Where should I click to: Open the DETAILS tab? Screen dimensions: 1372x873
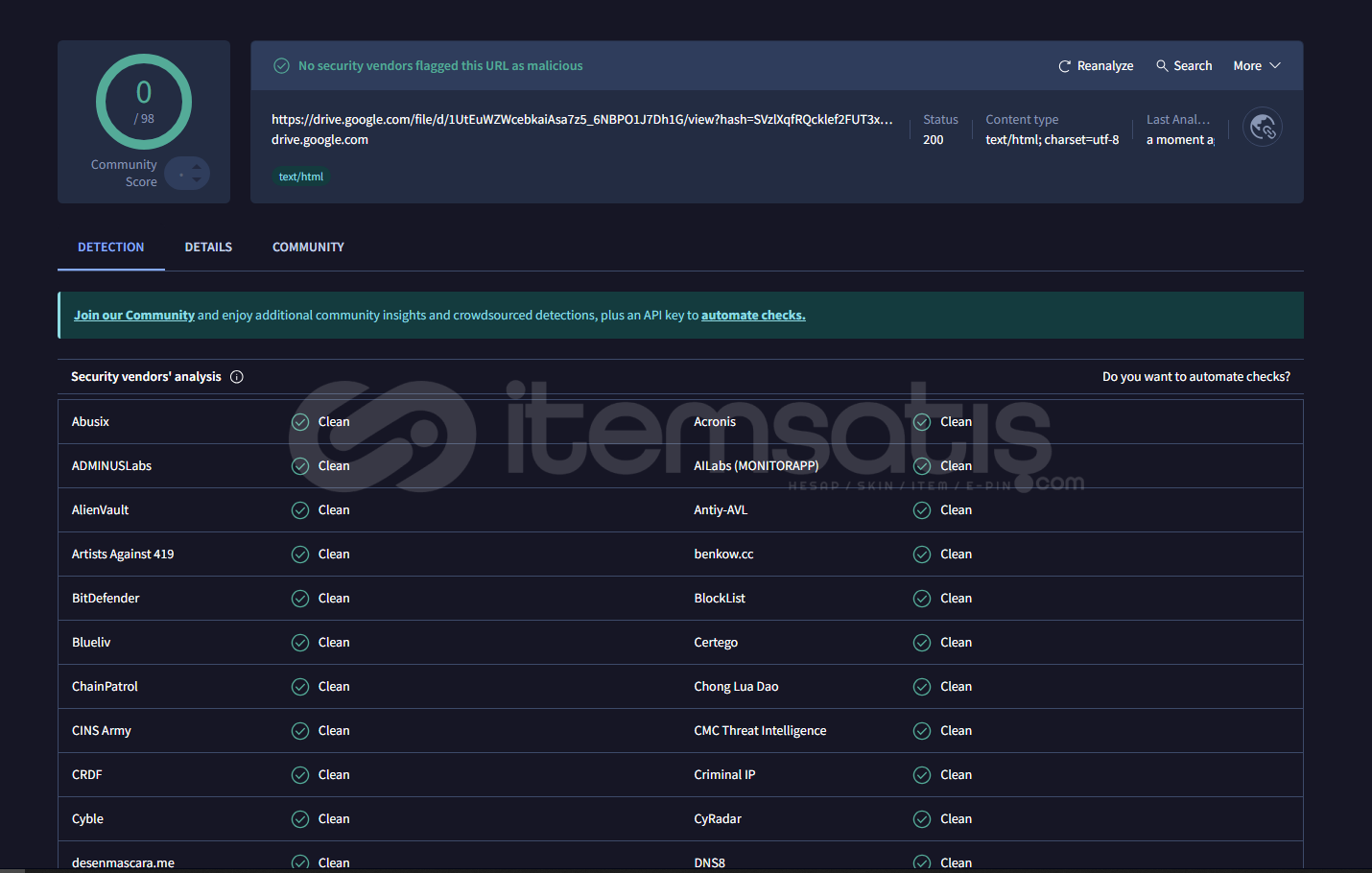(x=208, y=248)
